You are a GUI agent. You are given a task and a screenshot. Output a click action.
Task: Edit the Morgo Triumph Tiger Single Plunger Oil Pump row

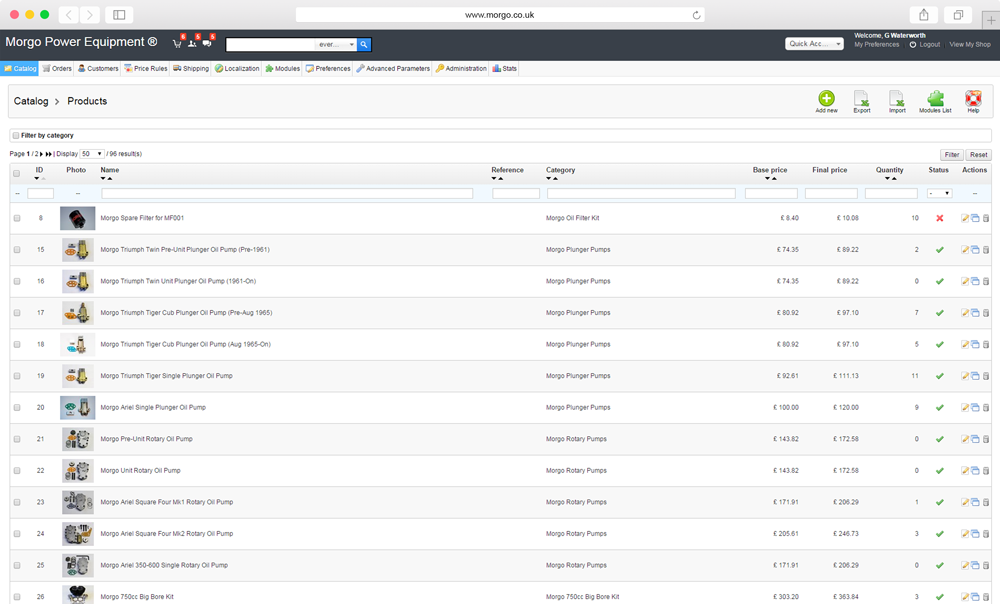[965, 376]
